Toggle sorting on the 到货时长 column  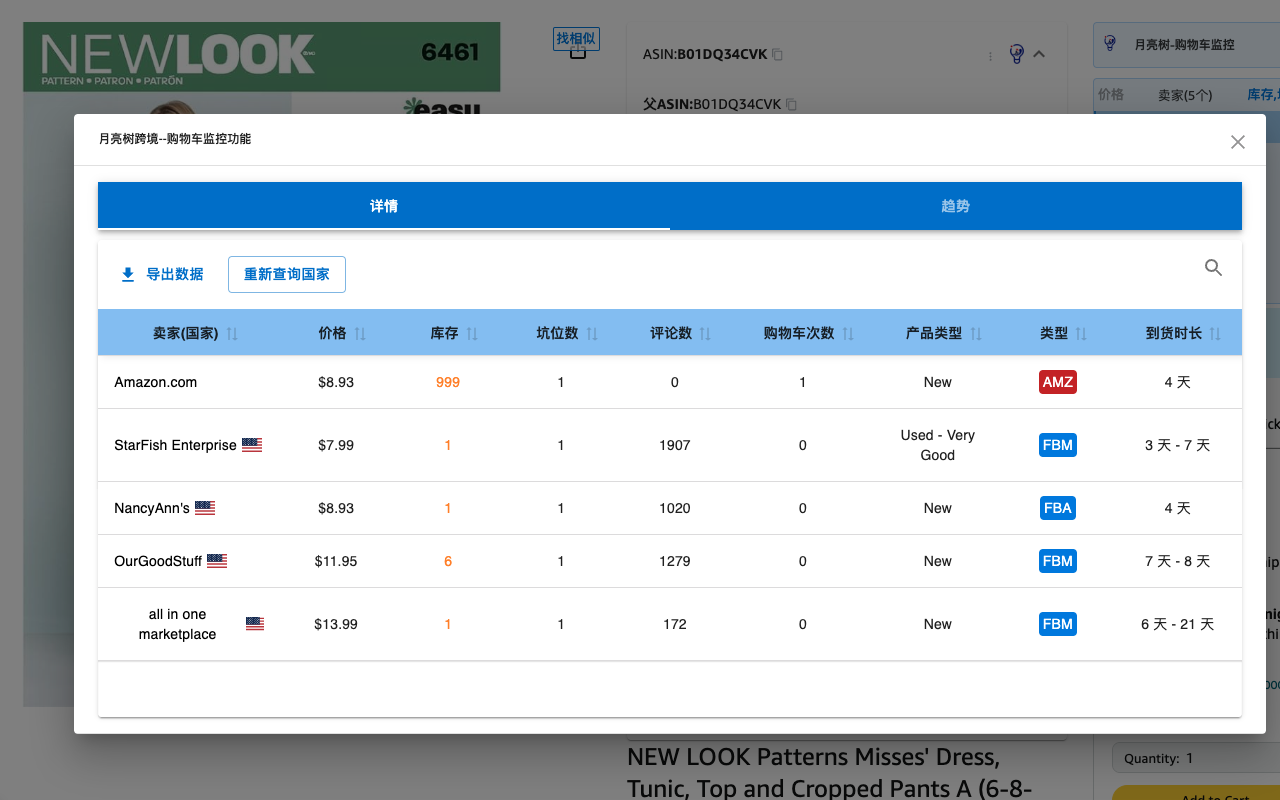pyautogui.click(x=1216, y=333)
